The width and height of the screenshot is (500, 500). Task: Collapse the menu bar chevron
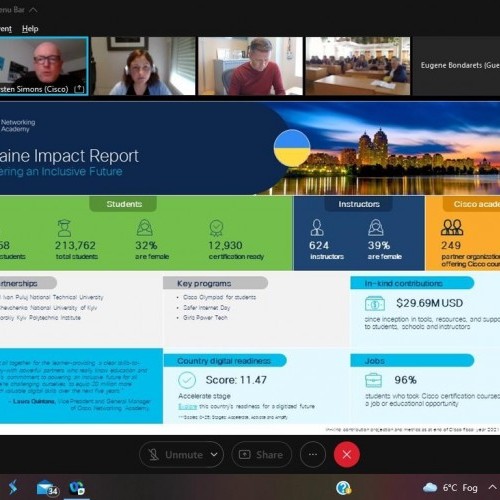click(x=33, y=10)
